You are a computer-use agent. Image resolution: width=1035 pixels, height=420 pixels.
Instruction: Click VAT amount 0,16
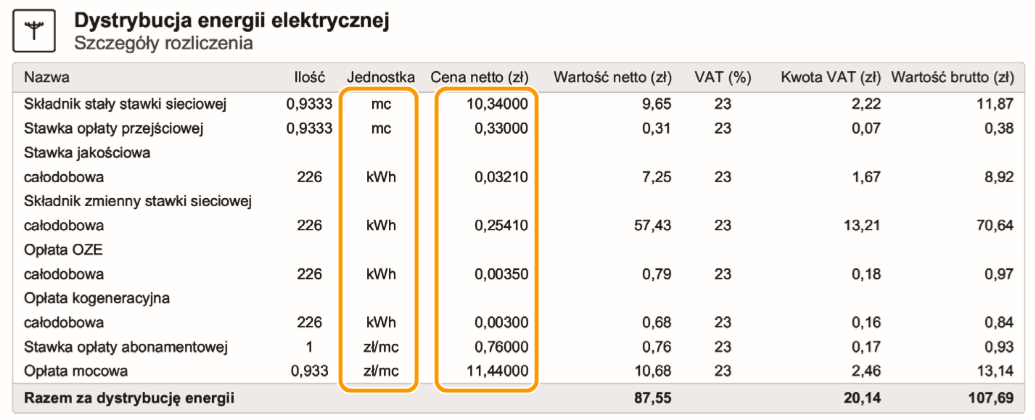pyautogui.click(x=866, y=322)
